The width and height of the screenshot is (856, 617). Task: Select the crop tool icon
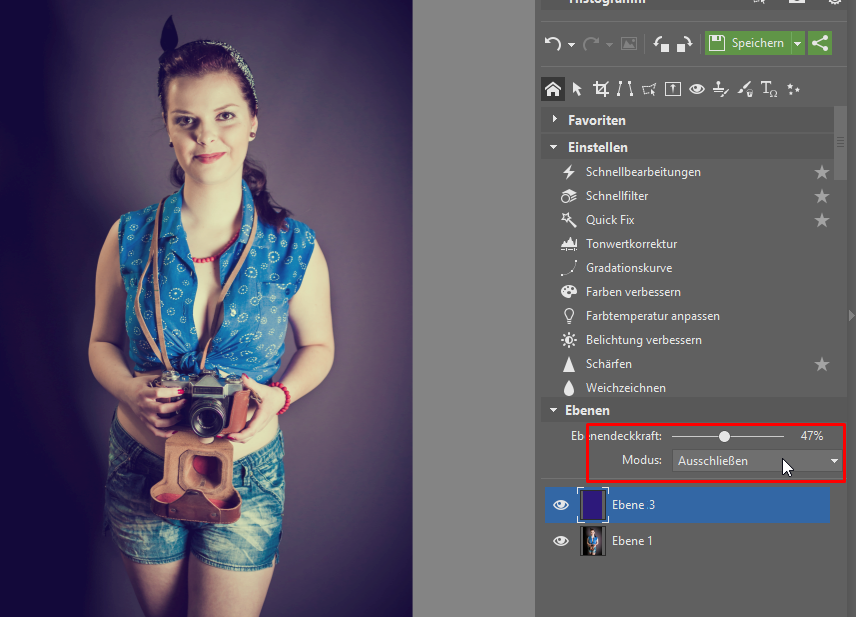point(601,89)
